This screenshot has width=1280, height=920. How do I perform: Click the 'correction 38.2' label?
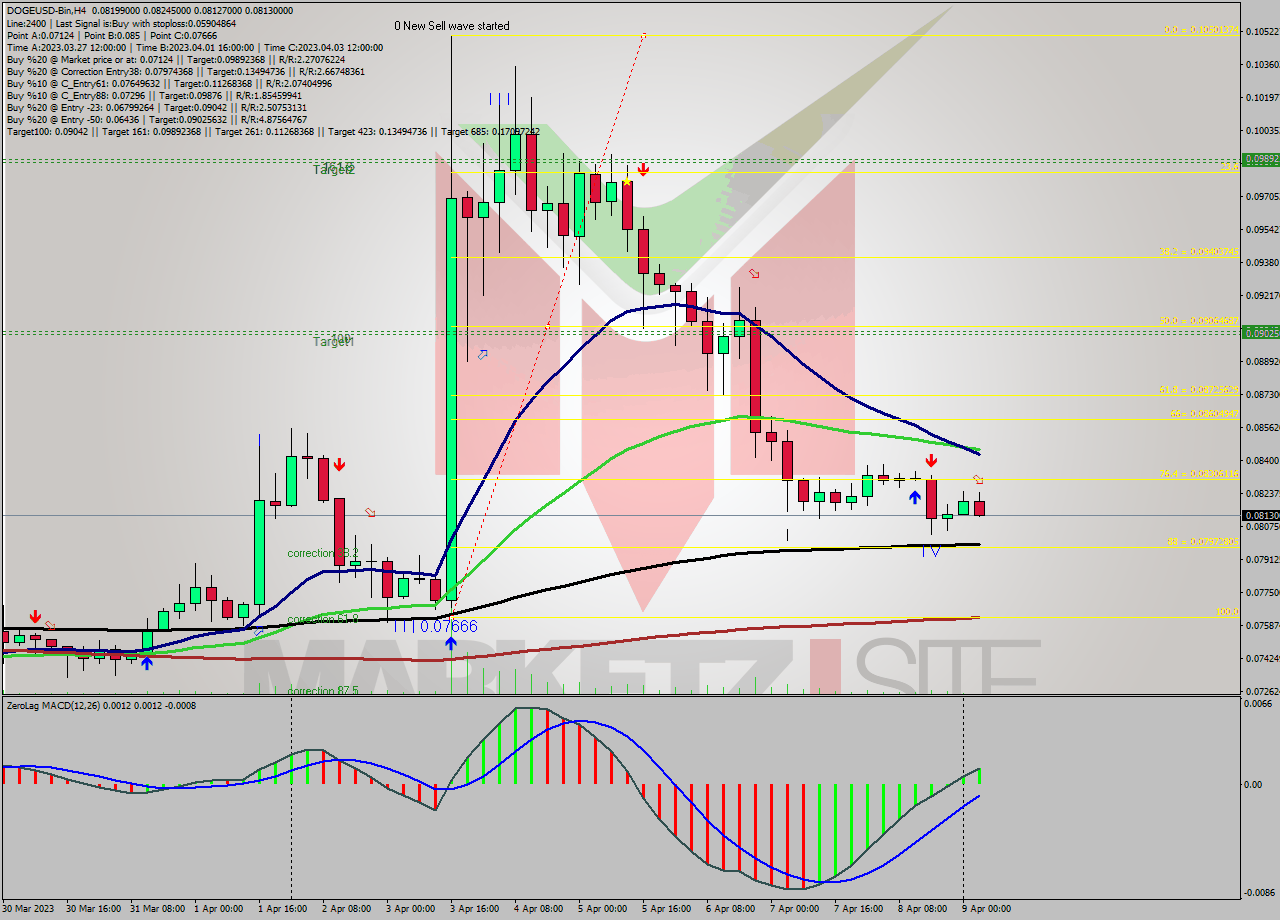[322, 553]
